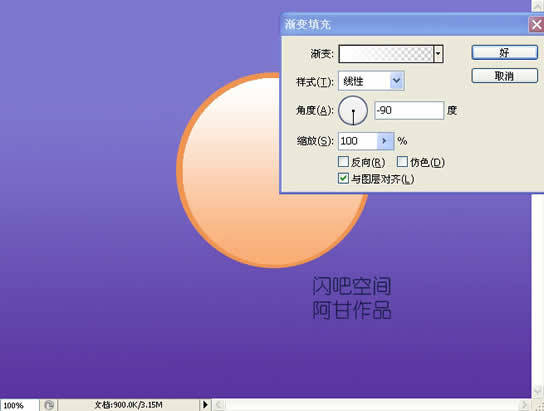The width and height of the screenshot is (544, 411).
Task: Open the 样式 style dropdown showing 线性
Action: (371, 81)
